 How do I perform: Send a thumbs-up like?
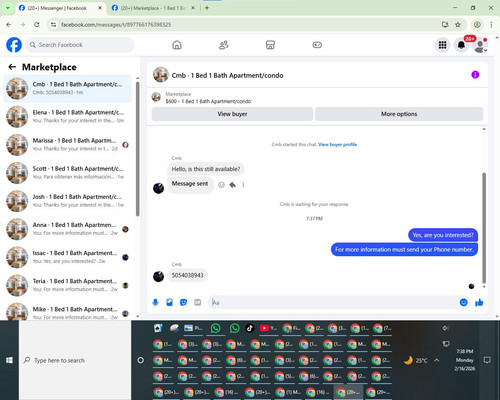click(479, 302)
